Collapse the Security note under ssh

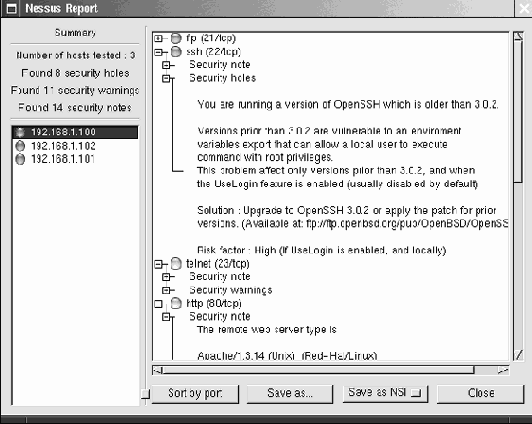click(166, 65)
